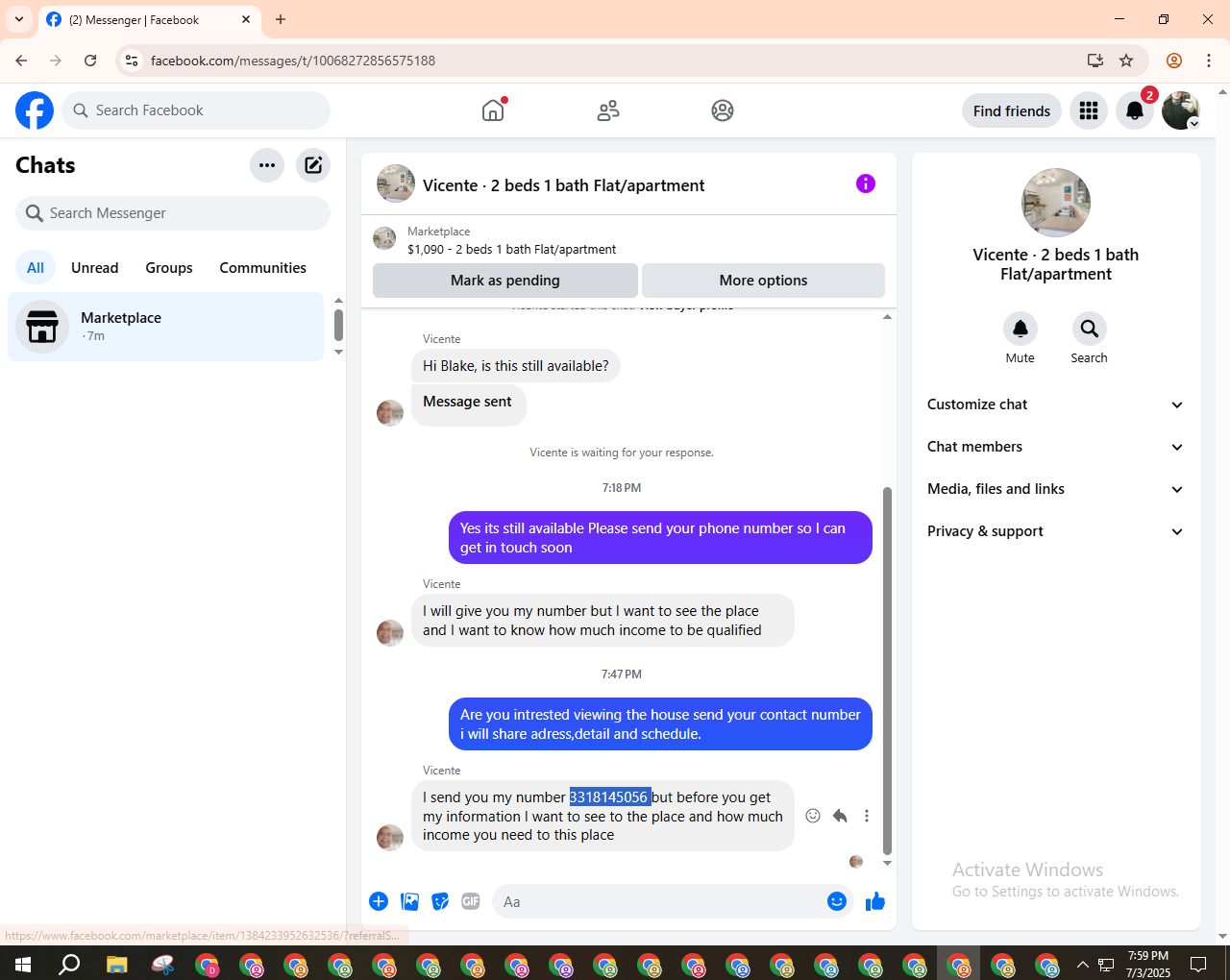The height and width of the screenshot is (980, 1230).
Task: Click the conversation scrollbar thumb
Action: point(887,671)
